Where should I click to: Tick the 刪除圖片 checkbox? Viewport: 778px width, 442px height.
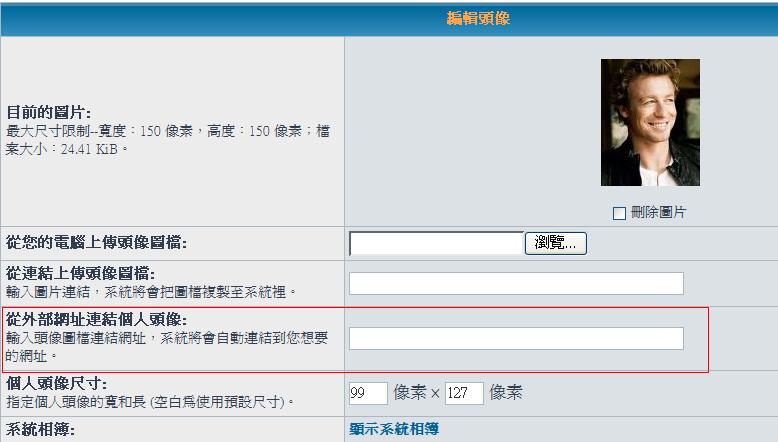(x=619, y=213)
